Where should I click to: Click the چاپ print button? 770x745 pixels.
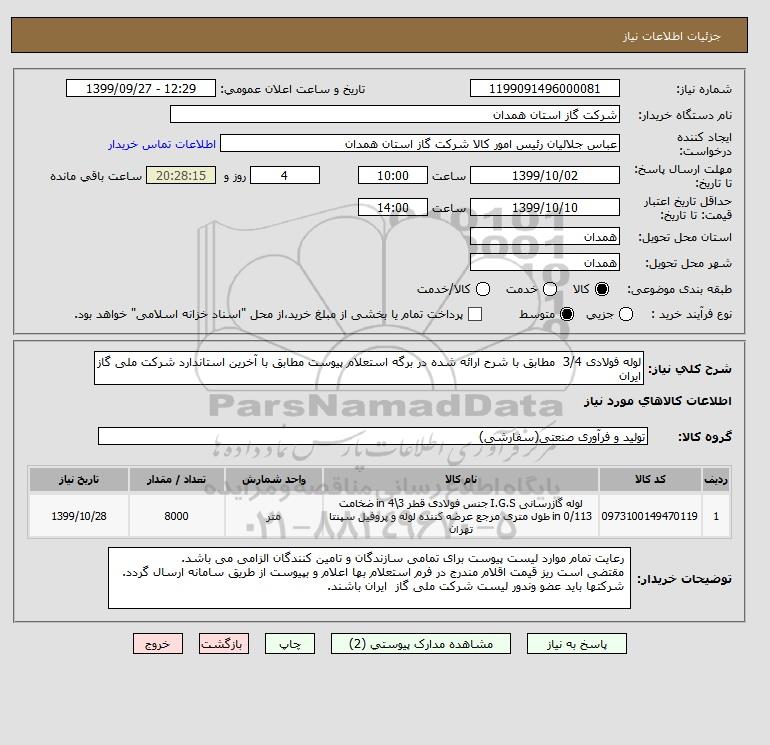(x=290, y=643)
